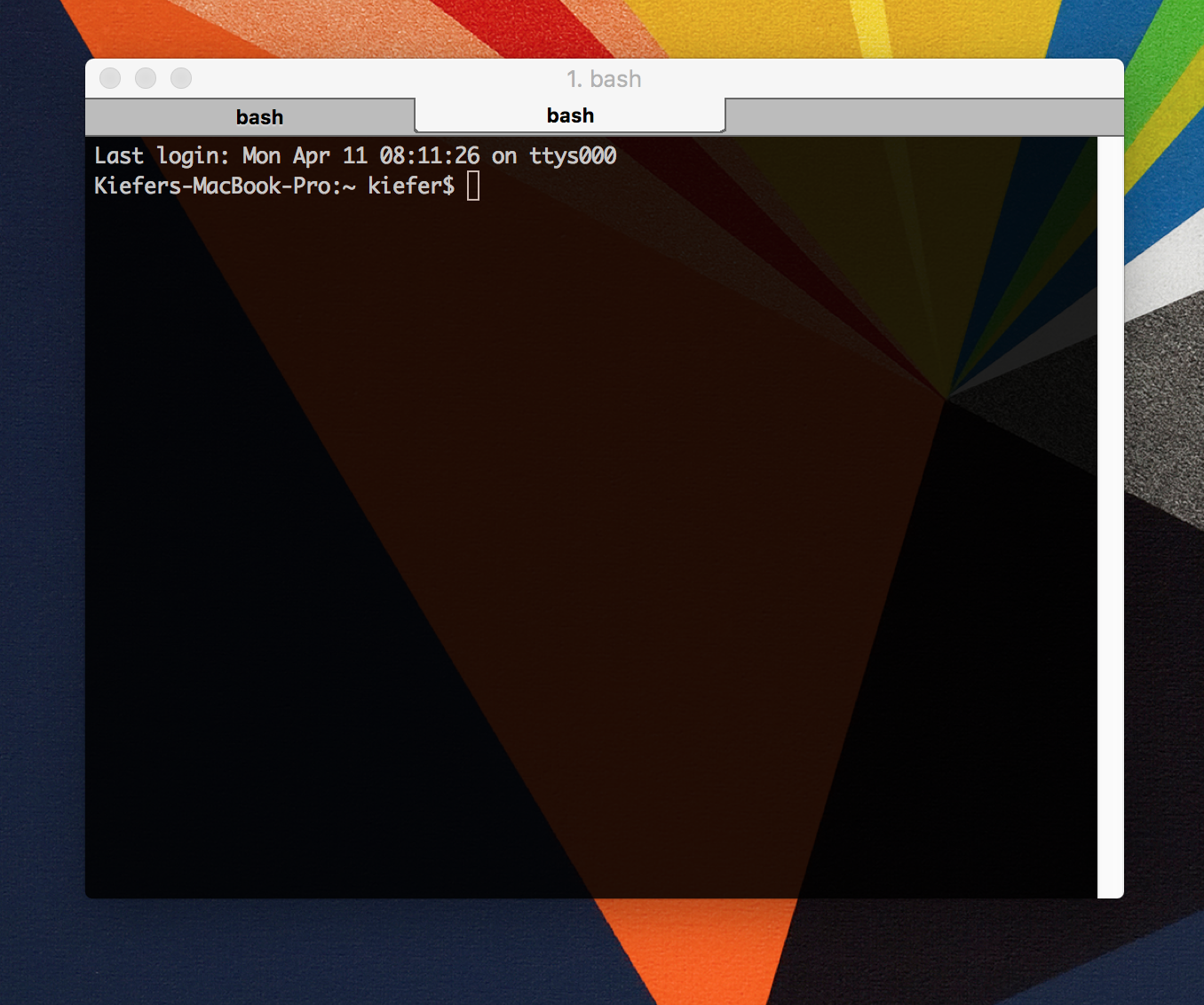Click the "Last login" text in the terminal
Image resolution: width=1204 pixels, height=1005 pixels.
(x=162, y=156)
